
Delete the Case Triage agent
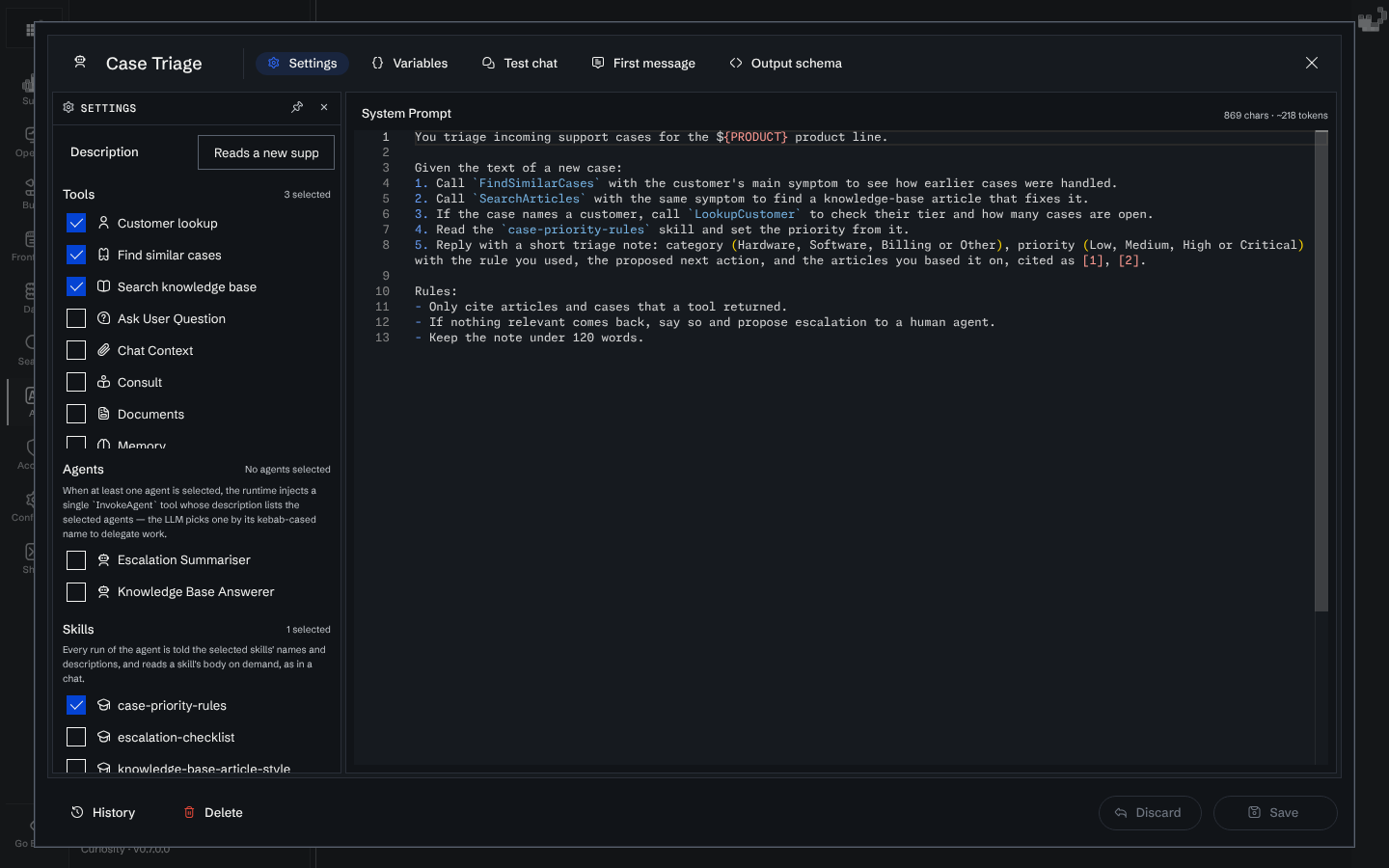point(213,812)
